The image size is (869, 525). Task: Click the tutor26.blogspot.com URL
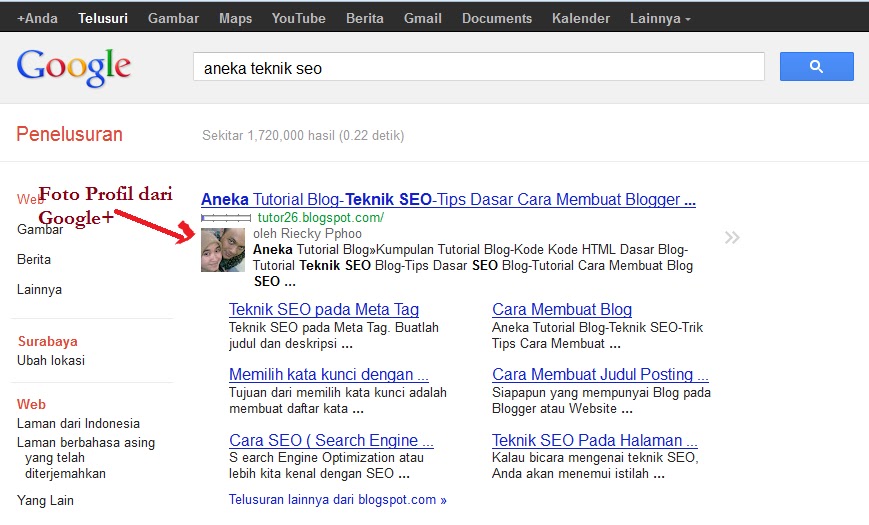[x=320, y=218]
